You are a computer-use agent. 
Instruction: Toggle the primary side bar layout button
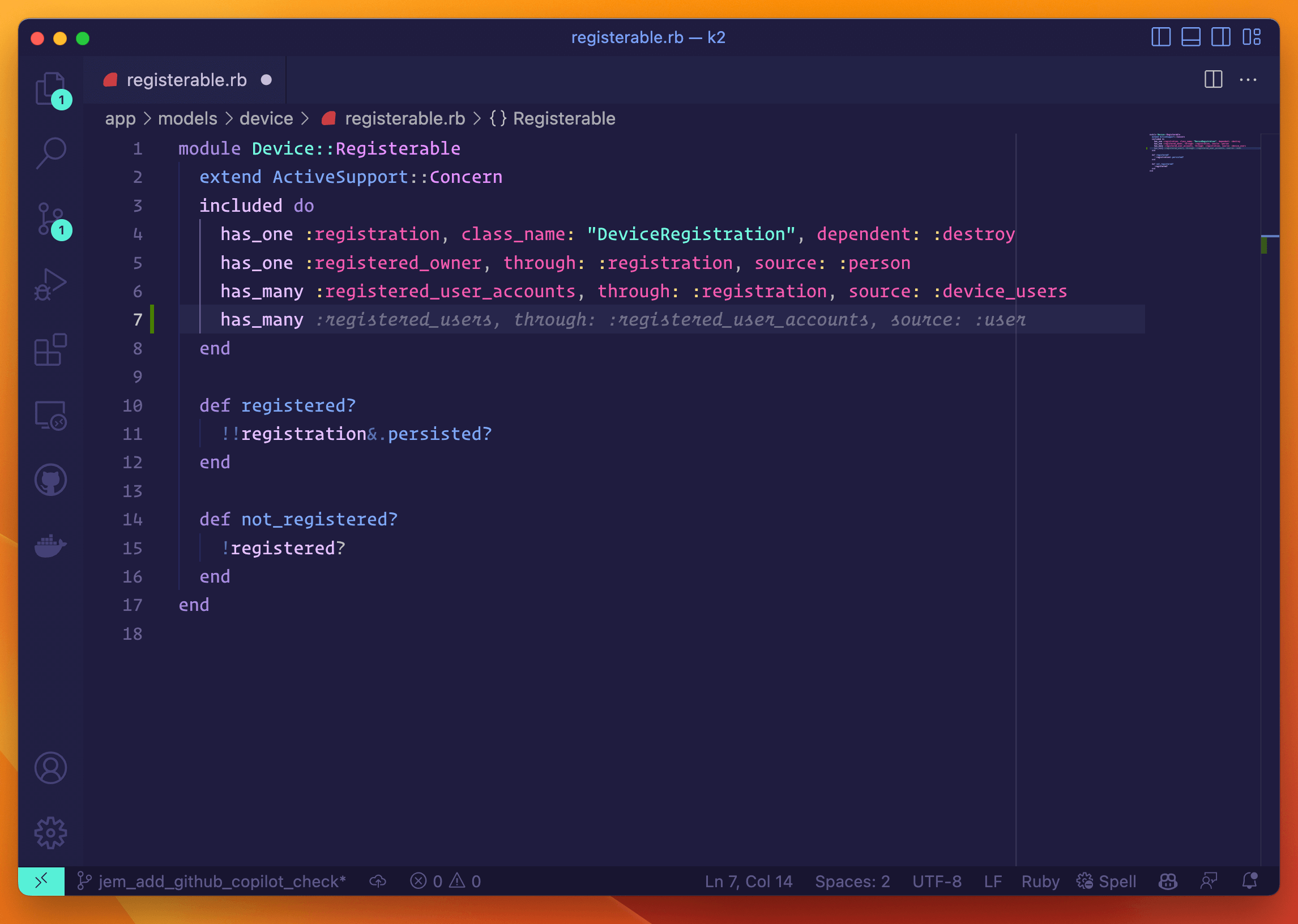pos(1161,37)
